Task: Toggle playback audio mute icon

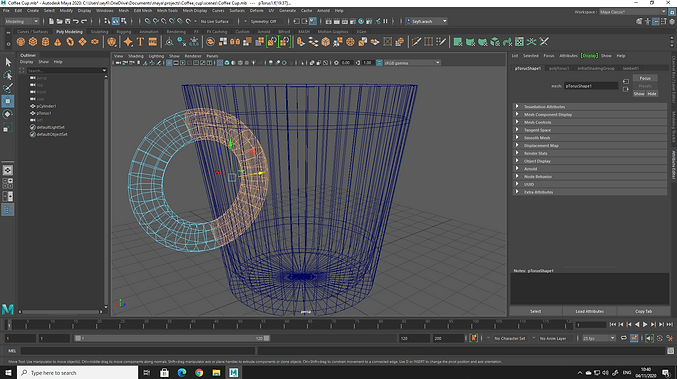Action: [649, 338]
